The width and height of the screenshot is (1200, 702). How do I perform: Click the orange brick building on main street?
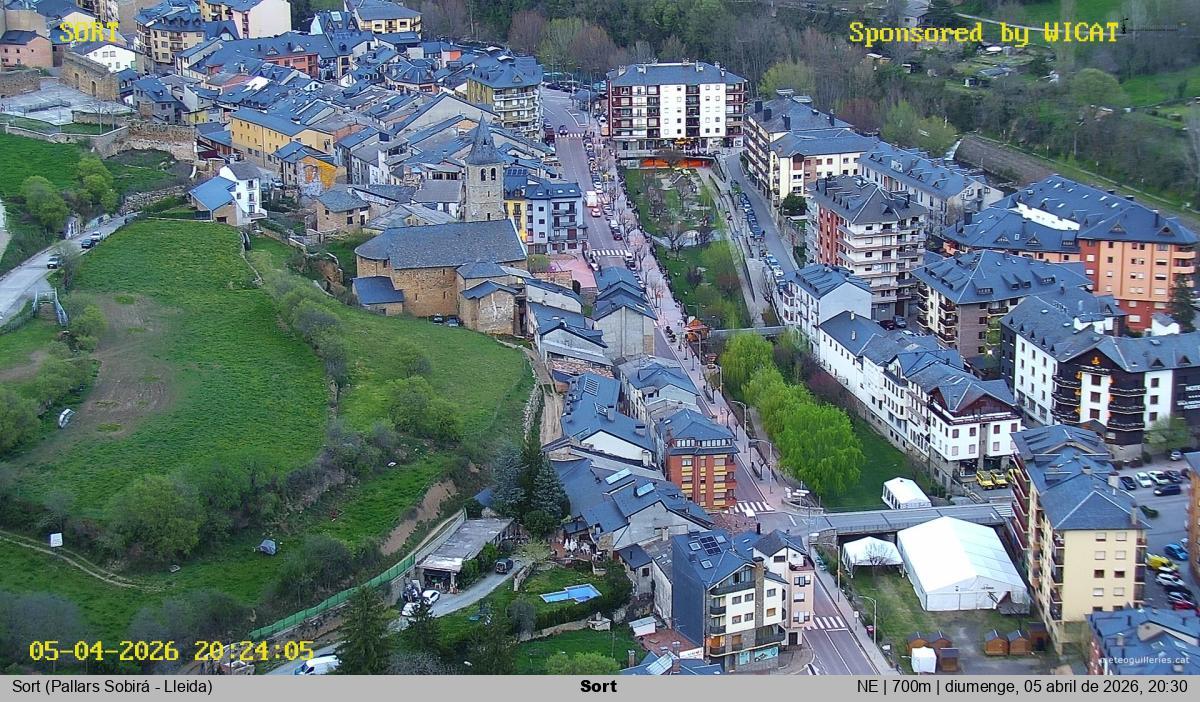[x=701, y=464]
